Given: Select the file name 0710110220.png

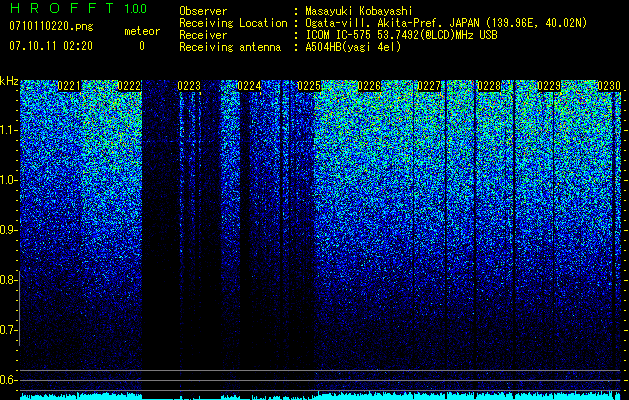Looking at the screenshot, I should (51, 27).
